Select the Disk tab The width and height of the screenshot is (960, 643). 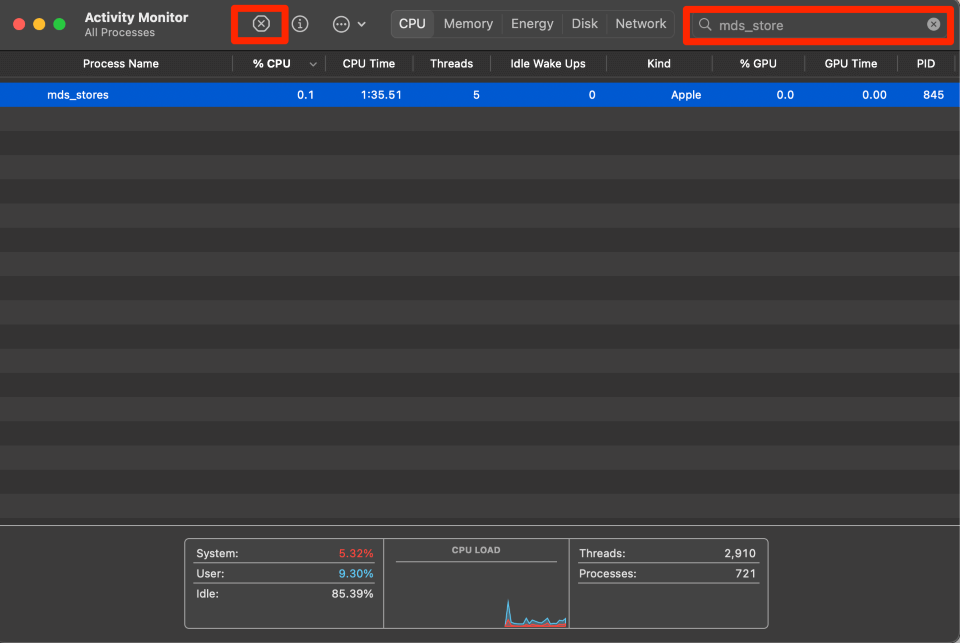pos(585,24)
